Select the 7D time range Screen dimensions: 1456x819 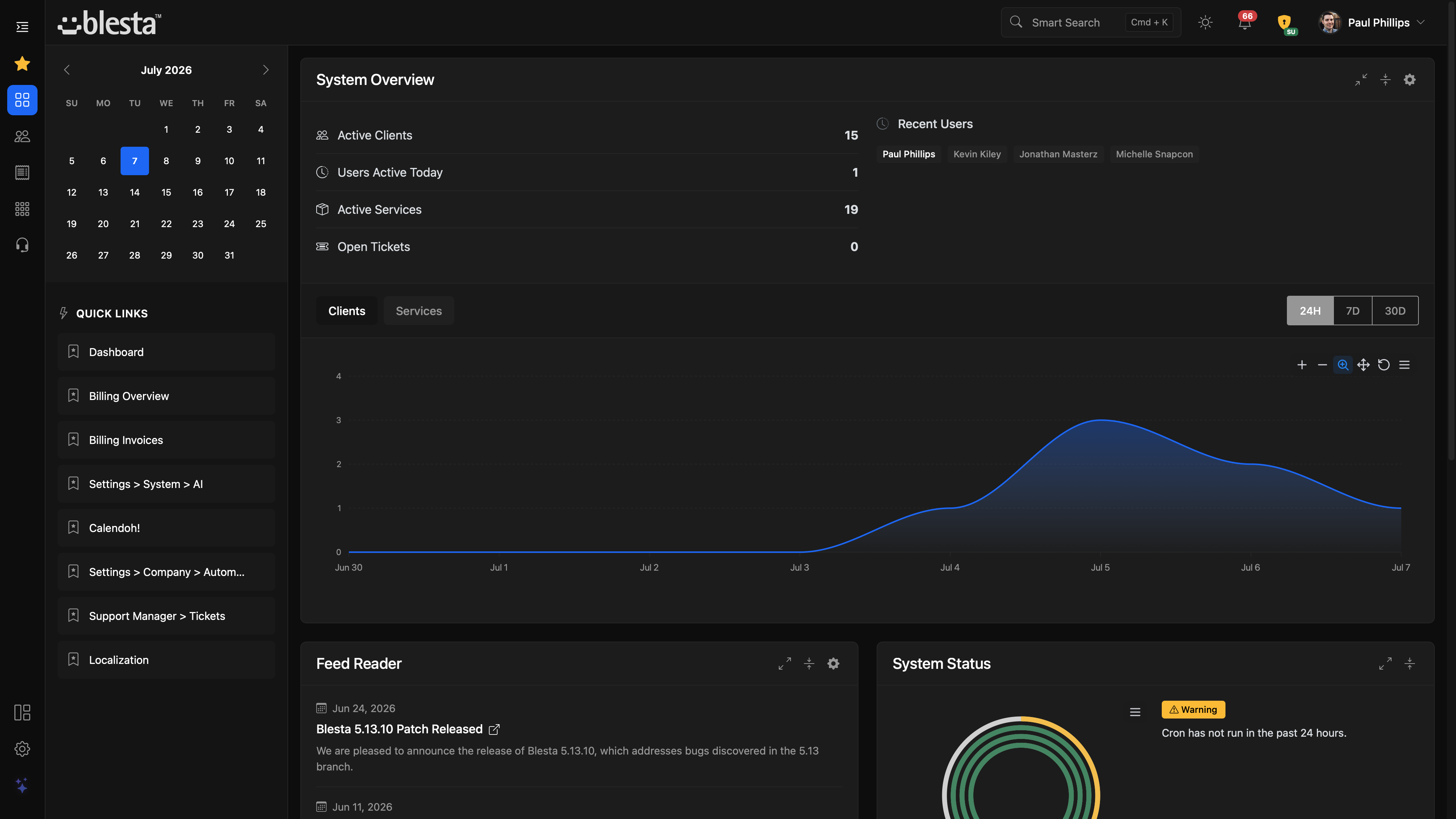pyautogui.click(x=1352, y=311)
